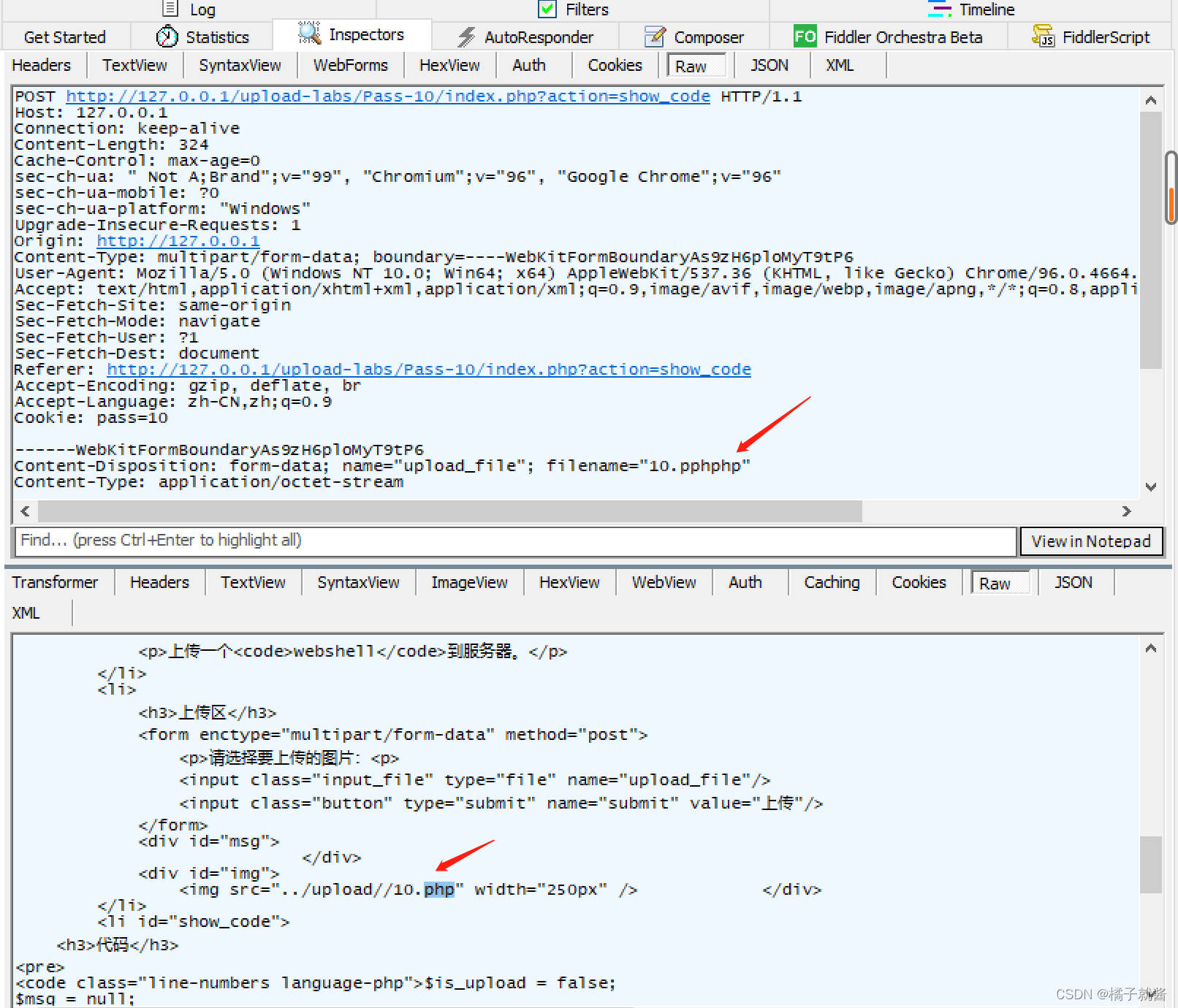Select response HexView tab

(x=569, y=582)
